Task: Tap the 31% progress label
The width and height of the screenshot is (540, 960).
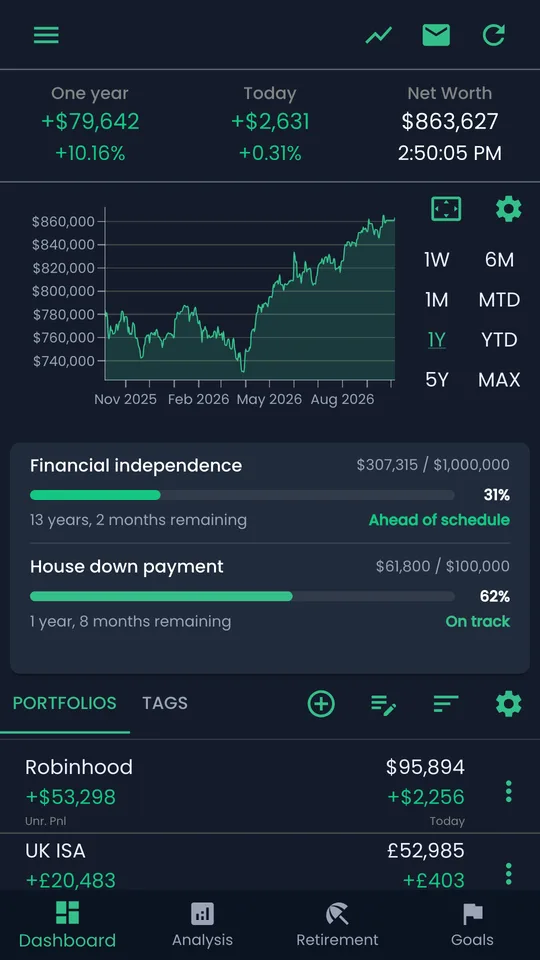Action: click(495, 495)
